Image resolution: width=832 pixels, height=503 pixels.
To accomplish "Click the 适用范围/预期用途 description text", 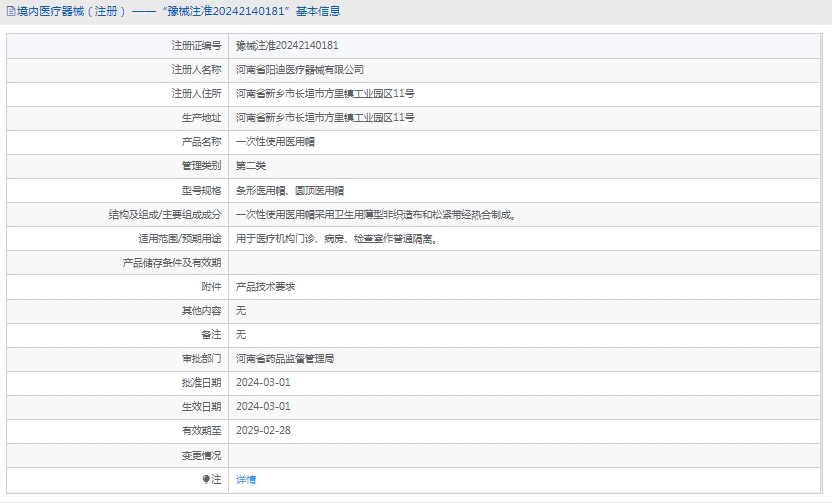I will [x=336, y=239].
